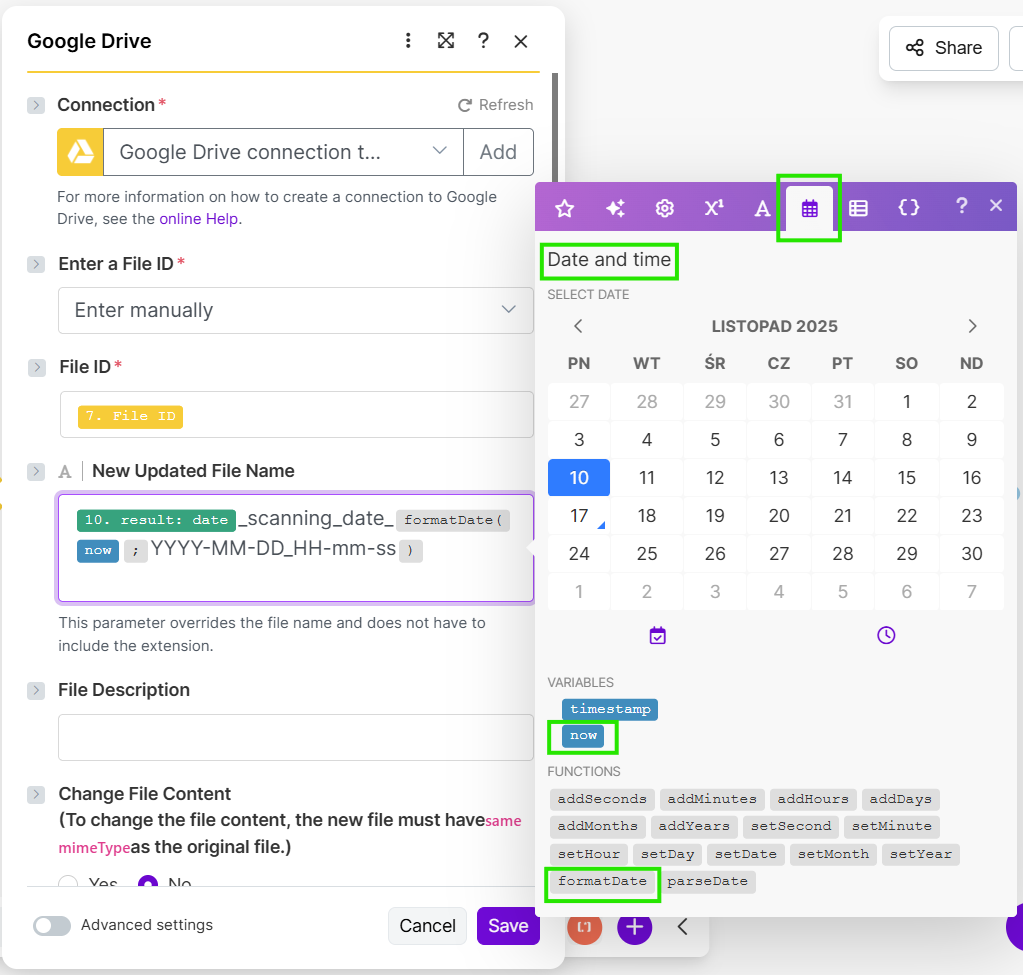The height and width of the screenshot is (975, 1023).
Task: Click the Share button
Action: 943,48
